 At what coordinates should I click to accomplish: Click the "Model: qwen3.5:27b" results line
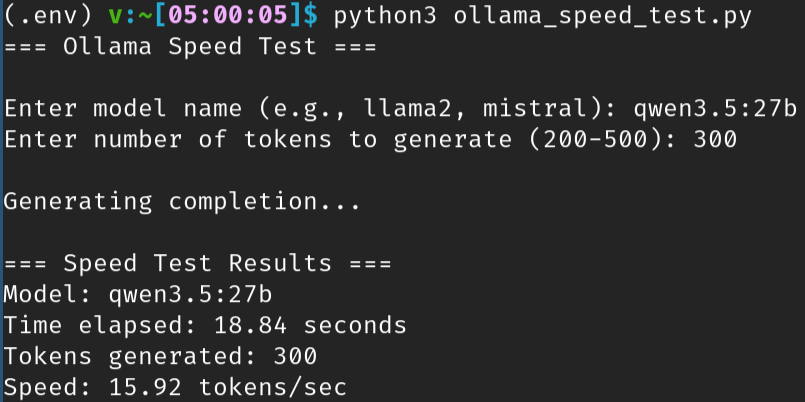tap(139, 294)
